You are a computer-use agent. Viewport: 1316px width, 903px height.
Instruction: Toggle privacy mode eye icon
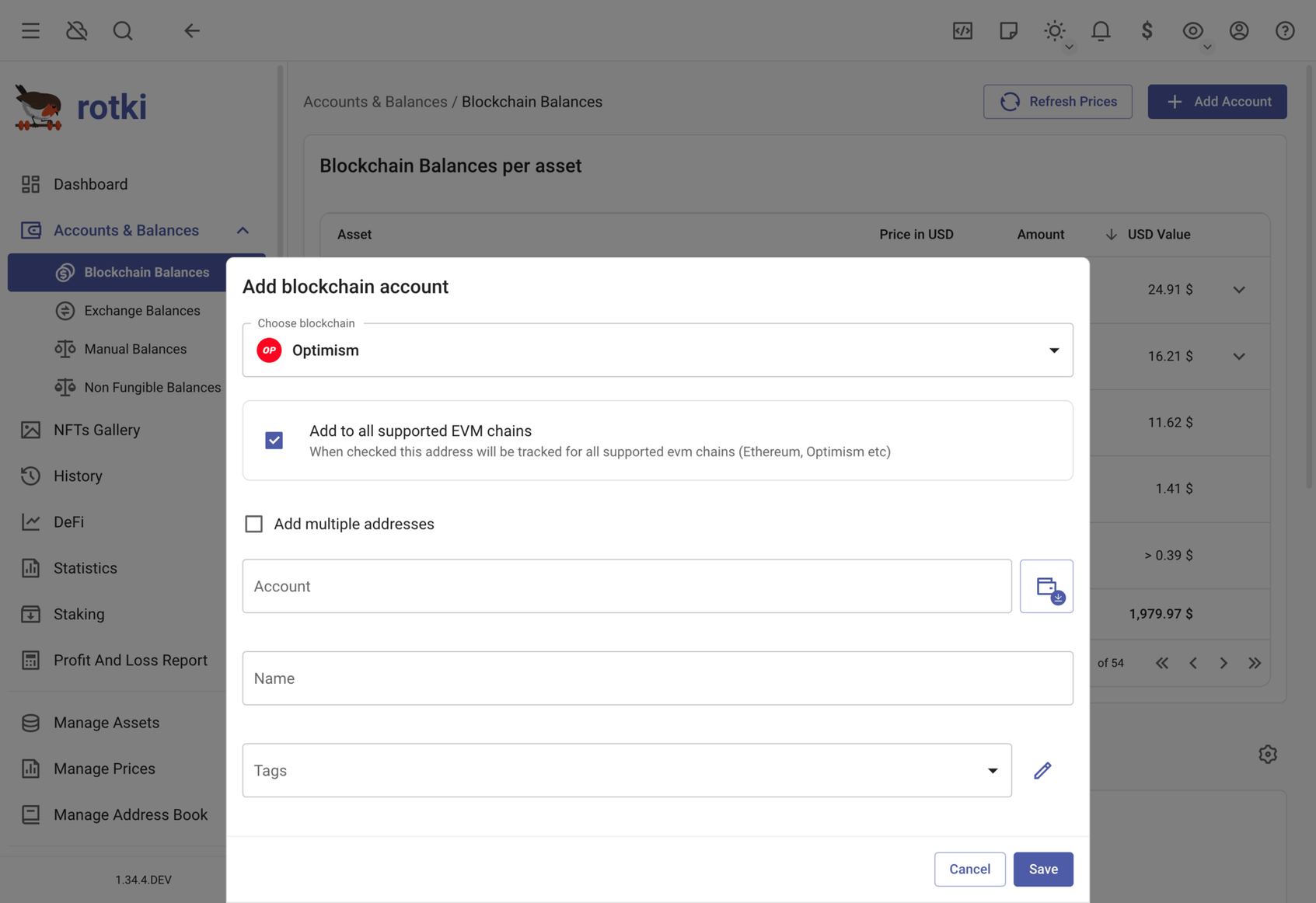[1192, 30]
